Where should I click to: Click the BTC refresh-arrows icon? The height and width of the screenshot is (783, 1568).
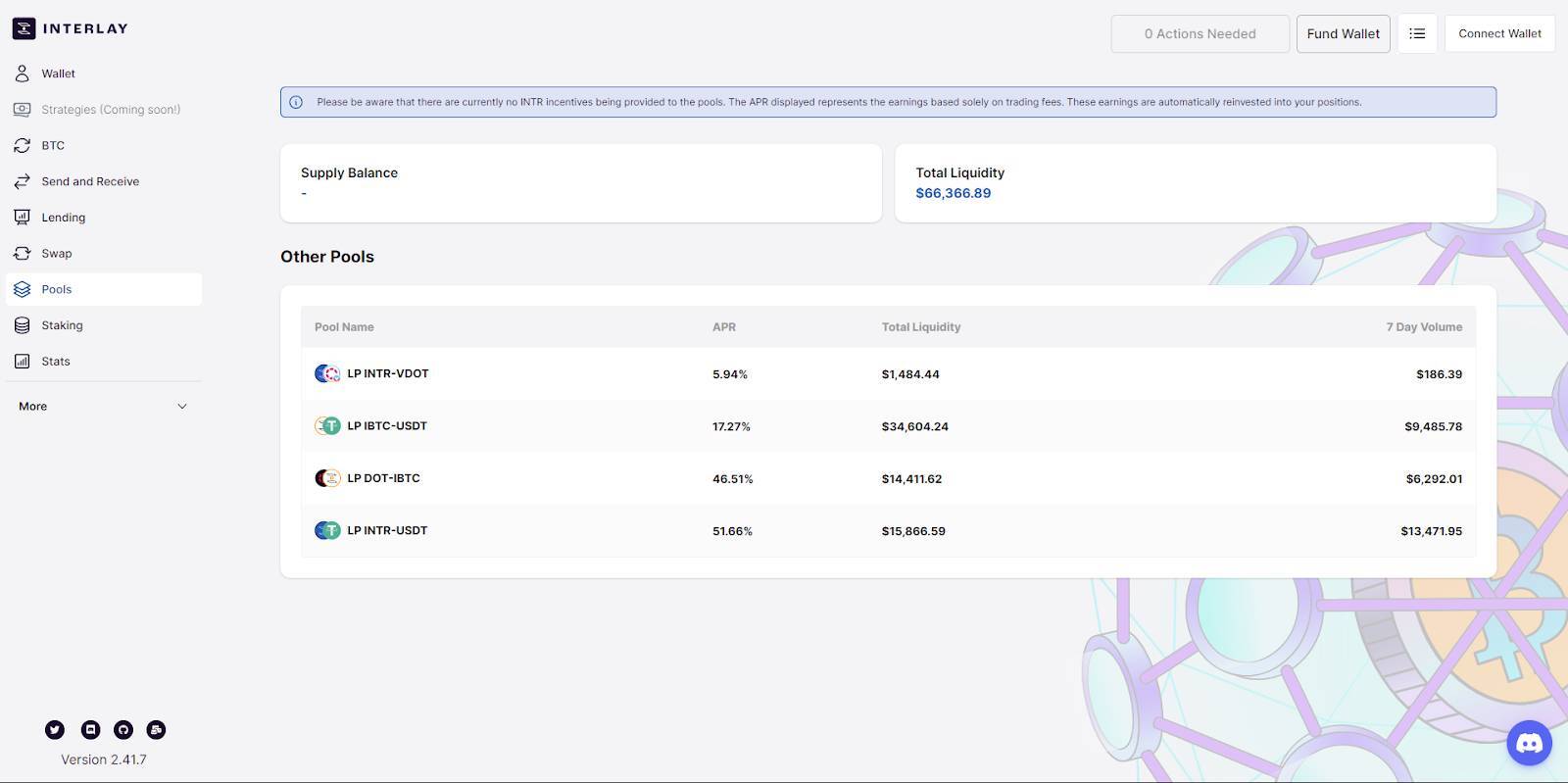point(22,145)
